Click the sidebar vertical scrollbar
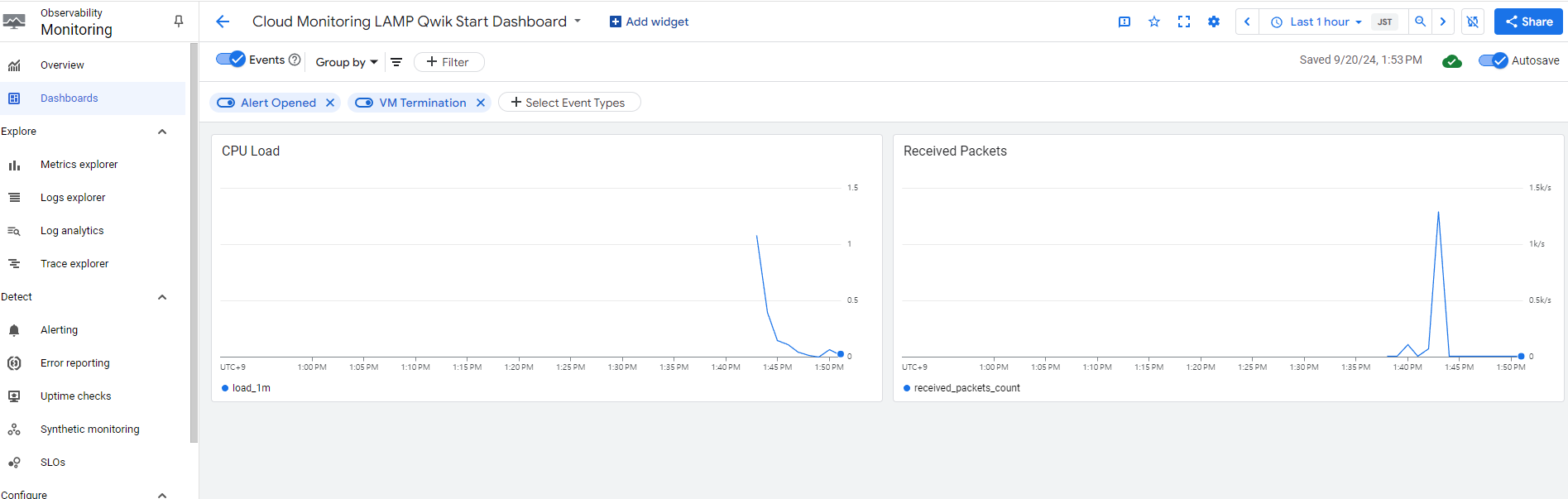Image resolution: width=1568 pixels, height=499 pixels. tap(194, 243)
